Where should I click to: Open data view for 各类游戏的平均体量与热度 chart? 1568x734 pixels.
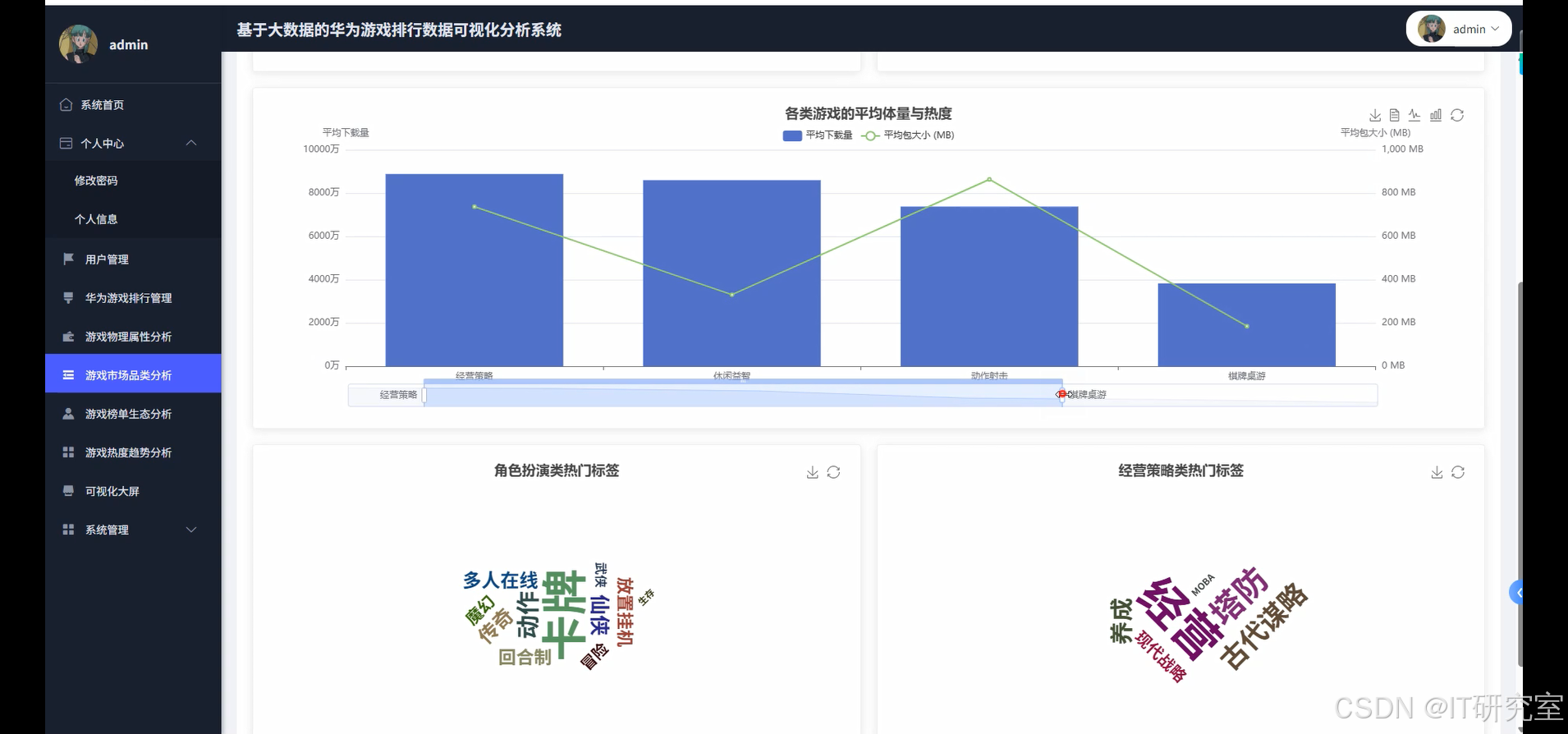point(1394,116)
